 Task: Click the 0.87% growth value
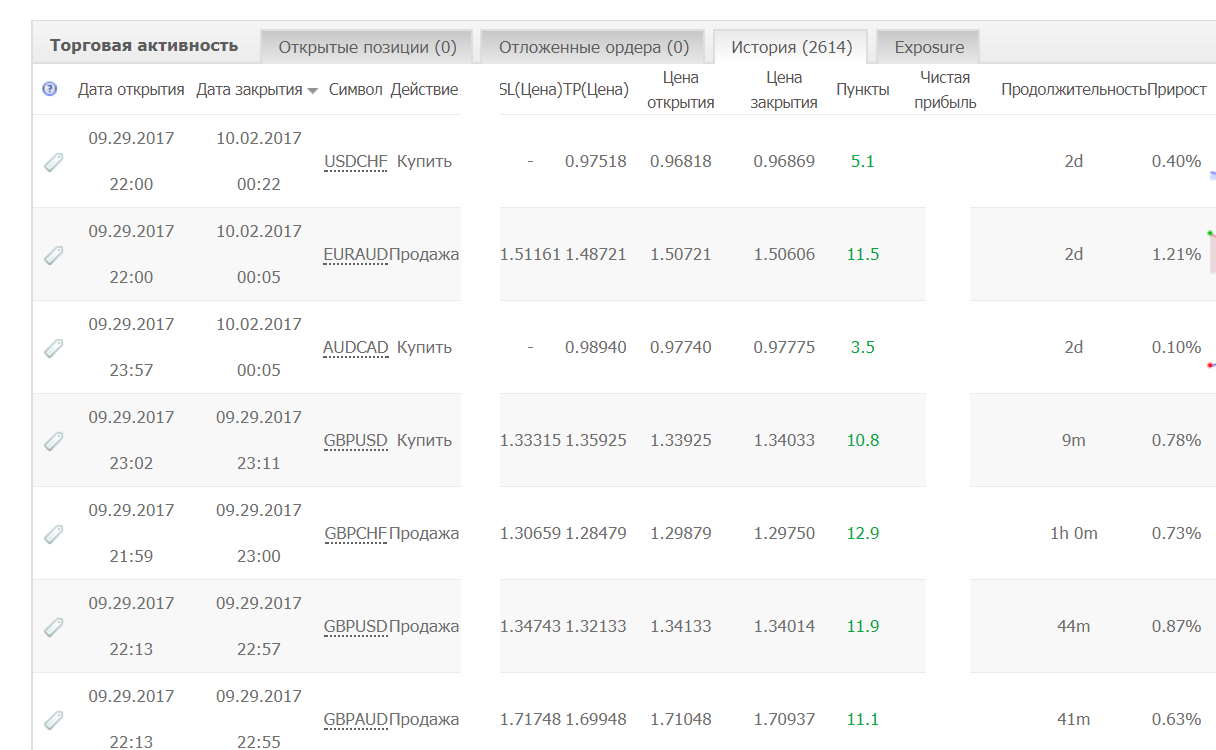pyautogui.click(x=1177, y=626)
